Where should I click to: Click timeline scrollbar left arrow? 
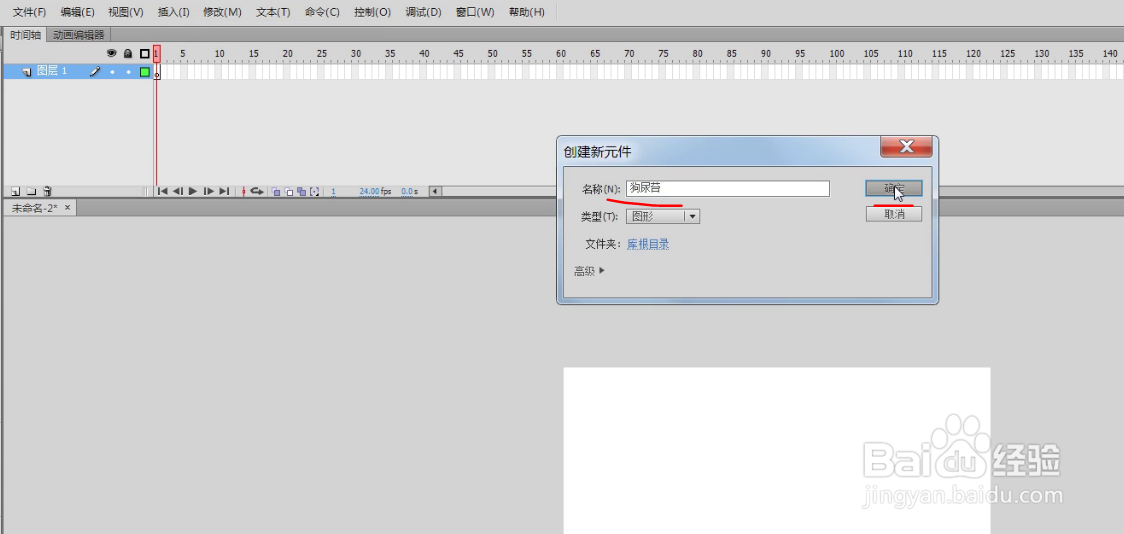pyautogui.click(x=434, y=191)
